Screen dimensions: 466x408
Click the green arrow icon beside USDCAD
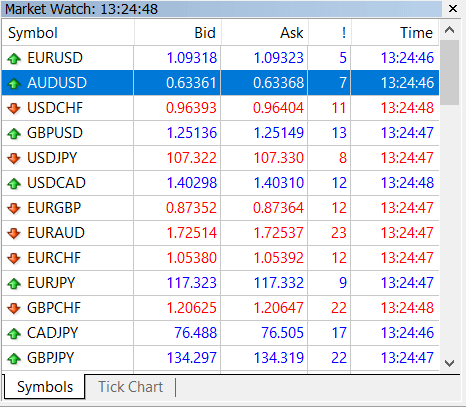coord(14,184)
